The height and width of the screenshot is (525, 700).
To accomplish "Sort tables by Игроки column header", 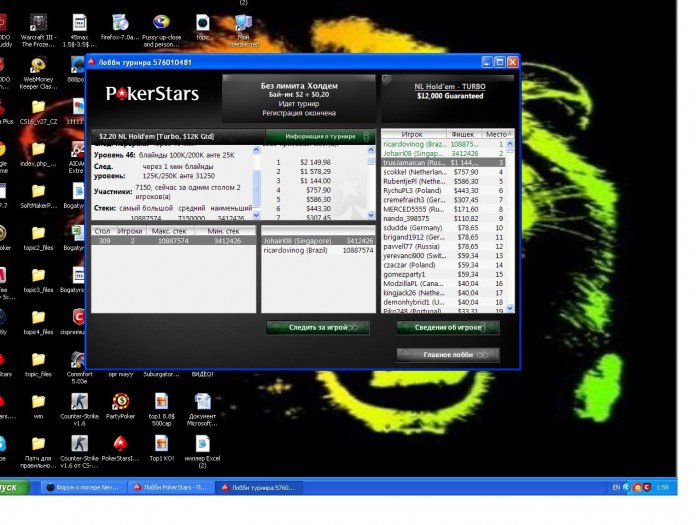I will [130, 231].
